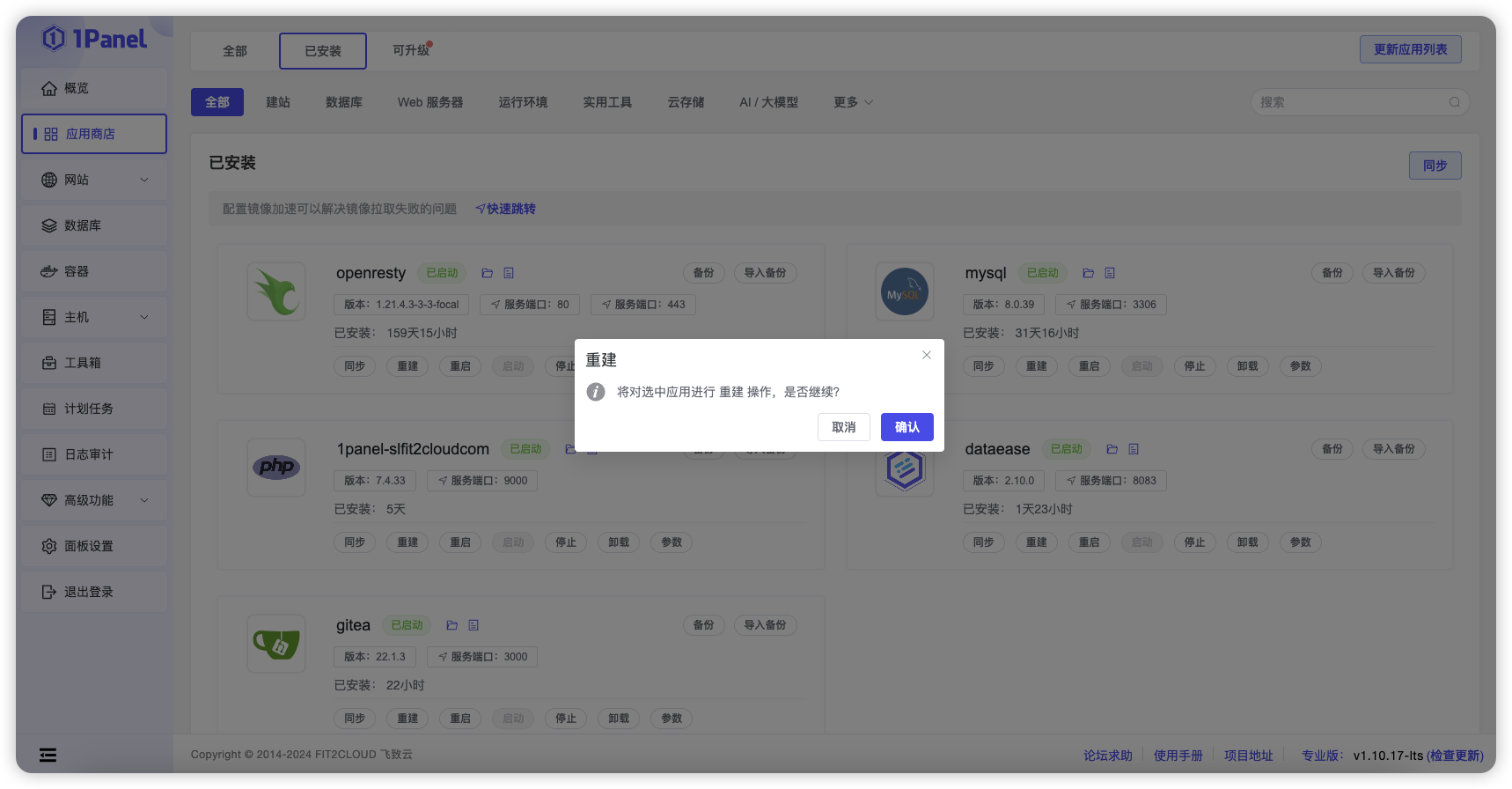Screen dimensions: 1512x789
Task: Open the 更多 category dropdown
Action: (x=853, y=102)
